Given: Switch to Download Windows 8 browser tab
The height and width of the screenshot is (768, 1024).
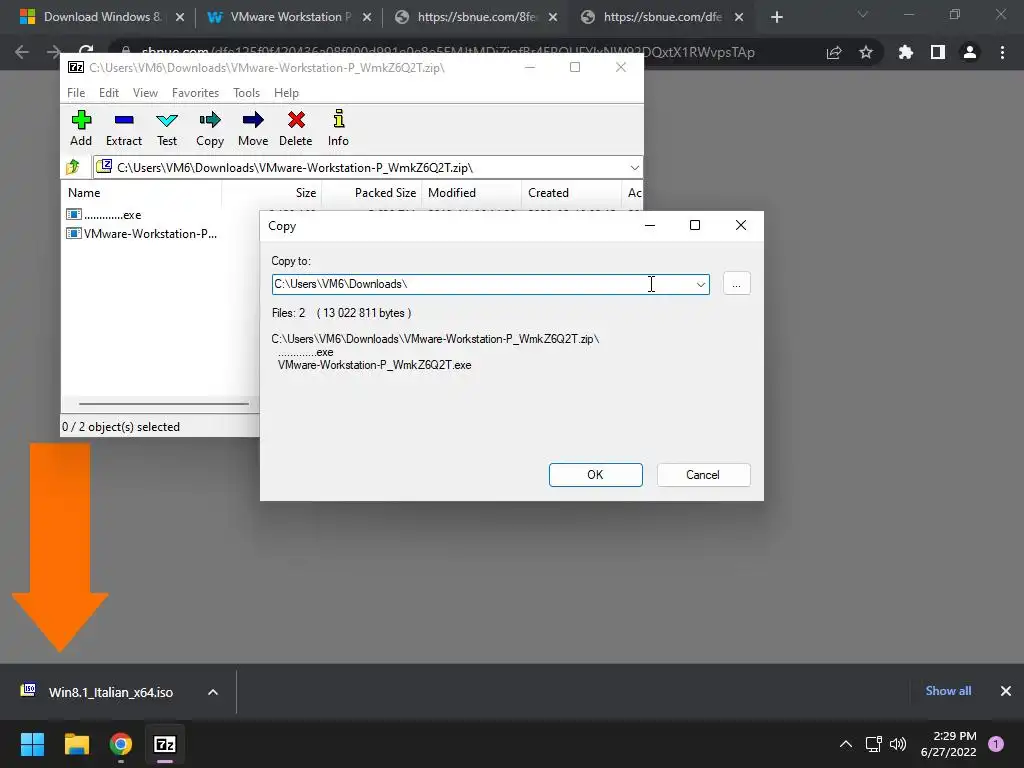Looking at the screenshot, I should (102, 17).
